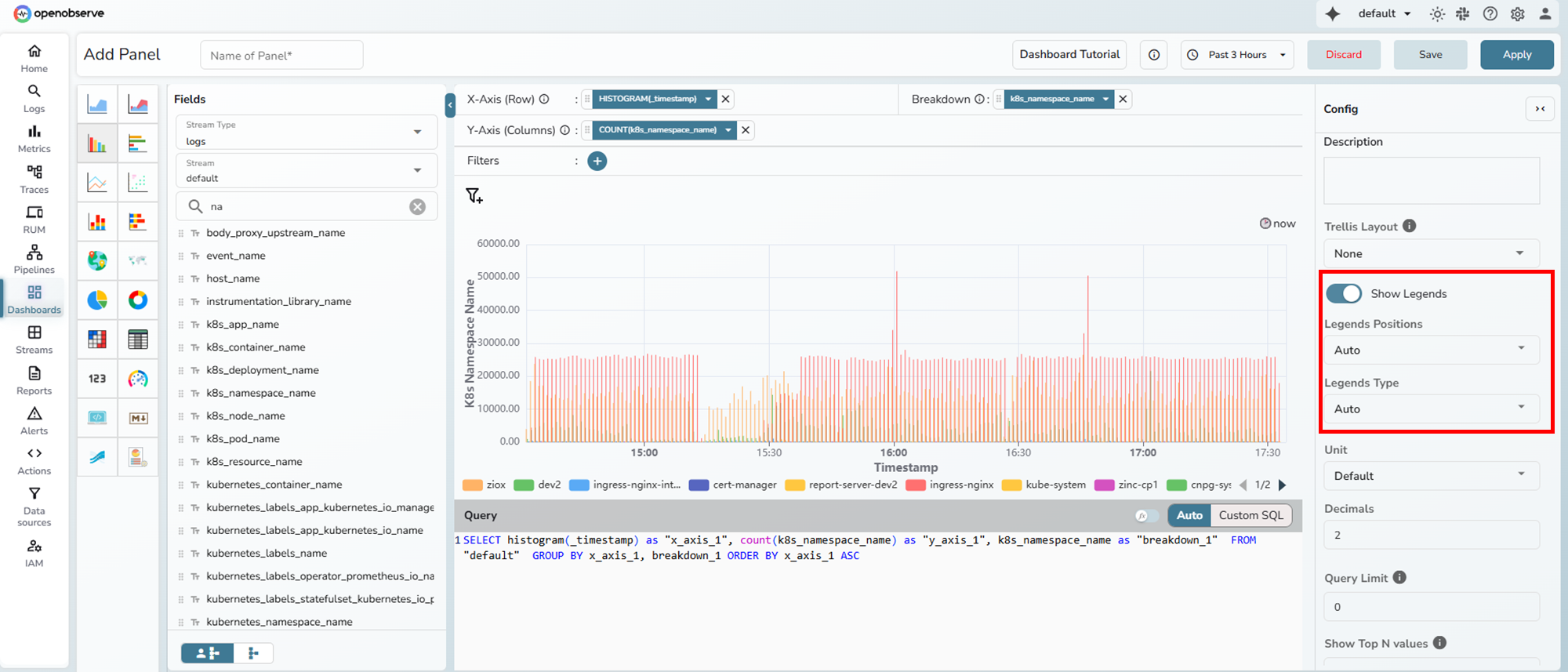Expand the Trellis Layout dropdown
Image resolution: width=1568 pixels, height=672 pixels.
1431,253
